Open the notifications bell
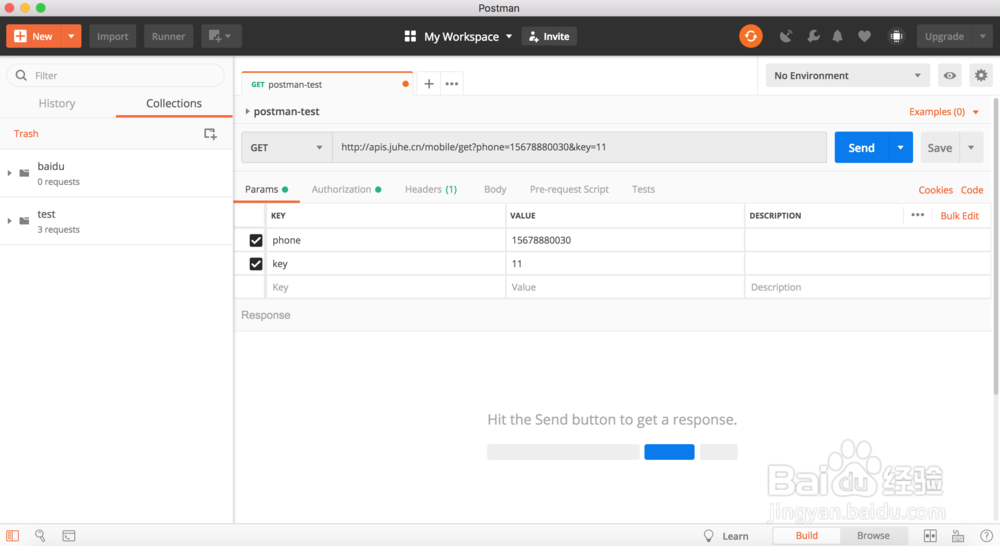Screen dimensions: 1000x546 (x=837, y=36)
